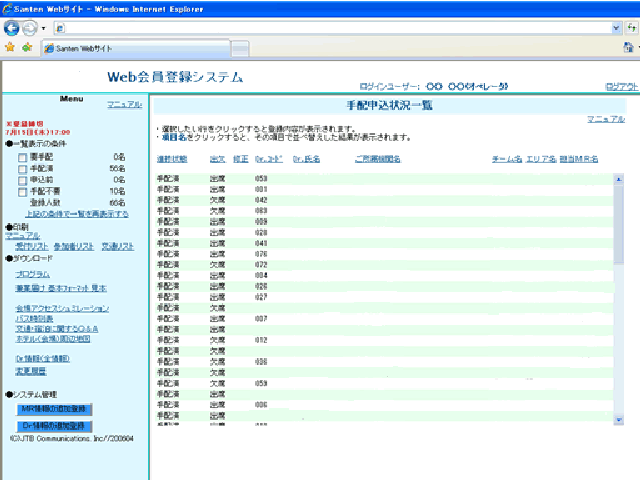Click the ログアウト link

621,87
